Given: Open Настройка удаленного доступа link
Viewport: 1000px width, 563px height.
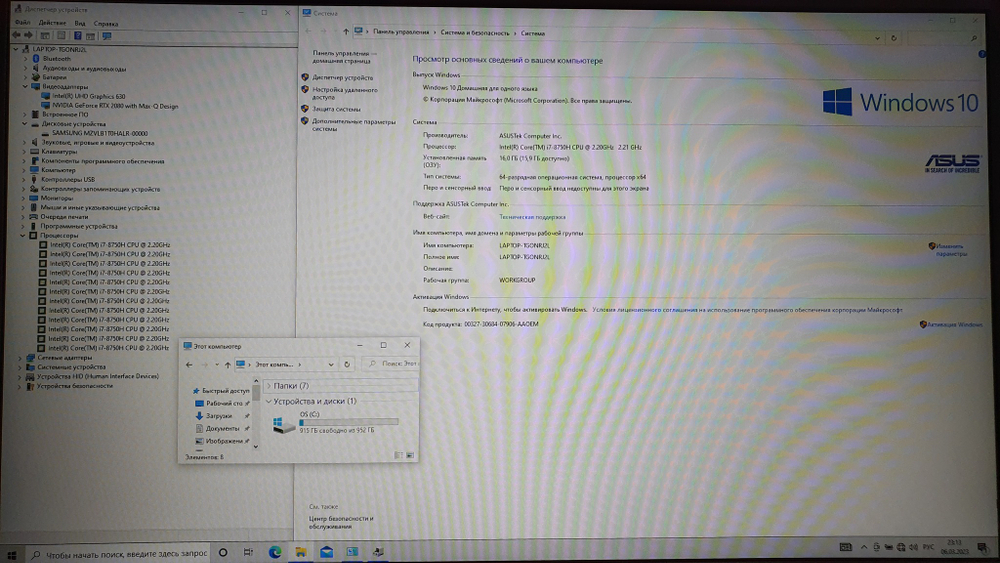Looking at the screenshot, I should click(x=344, y=93).
